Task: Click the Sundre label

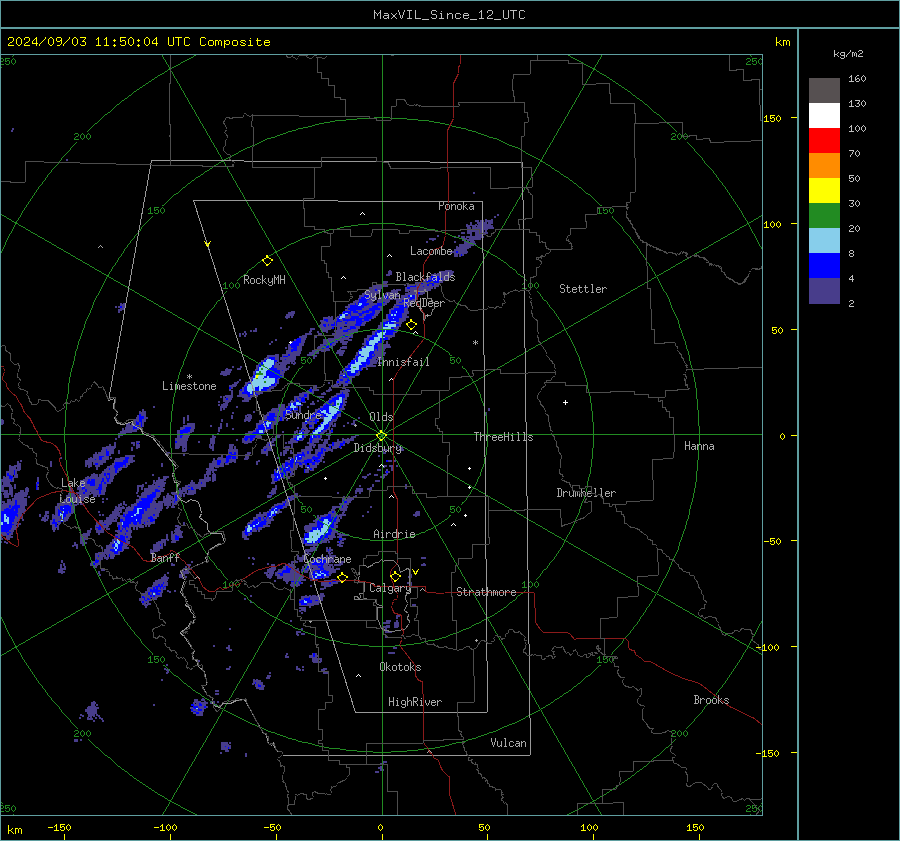Action: (303, 414)
